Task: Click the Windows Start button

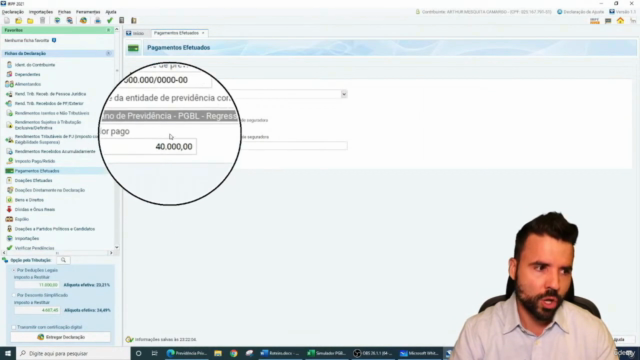Action: (8, 353)
